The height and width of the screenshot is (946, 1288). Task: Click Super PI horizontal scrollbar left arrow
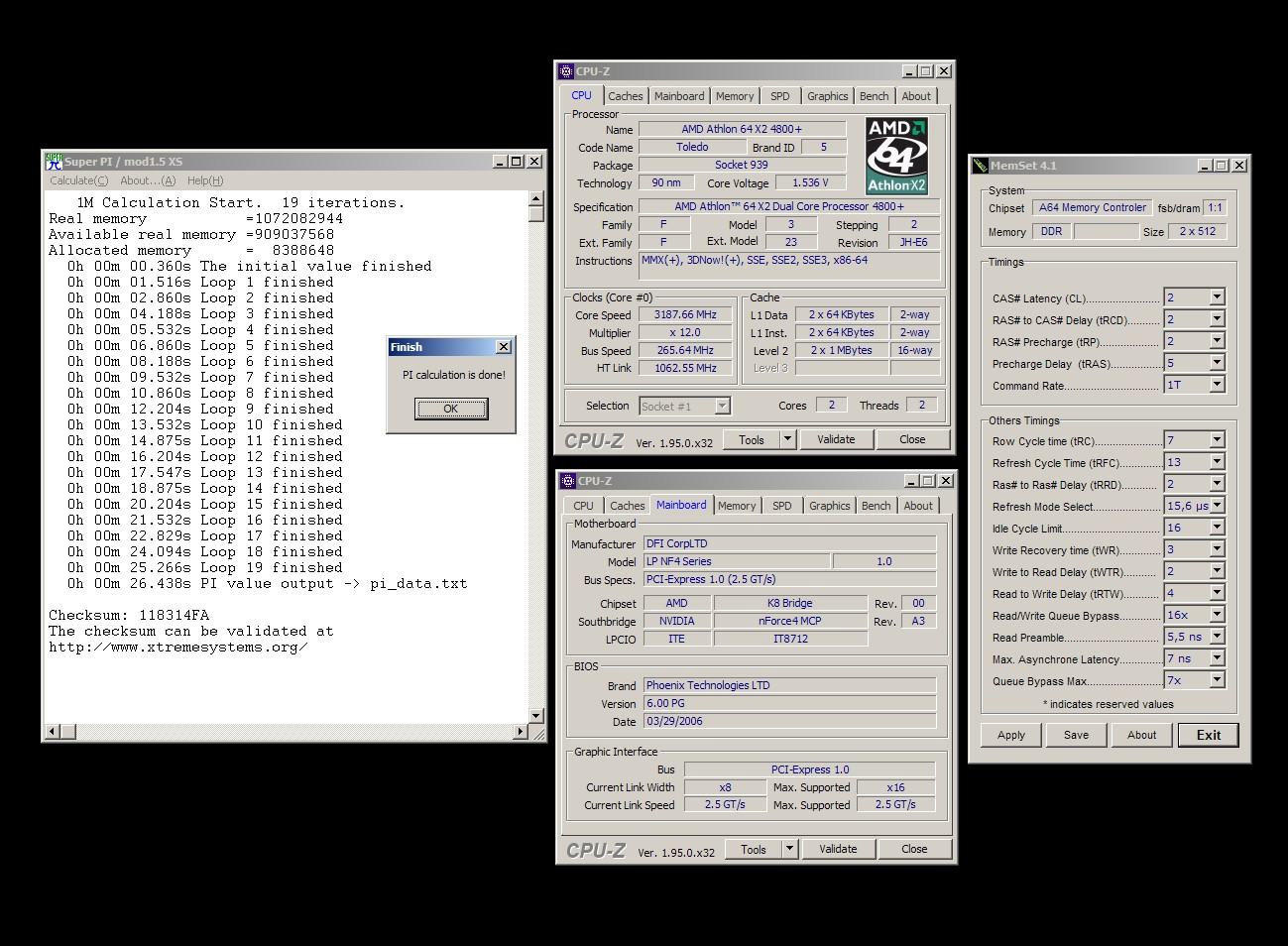pos(53,732)
